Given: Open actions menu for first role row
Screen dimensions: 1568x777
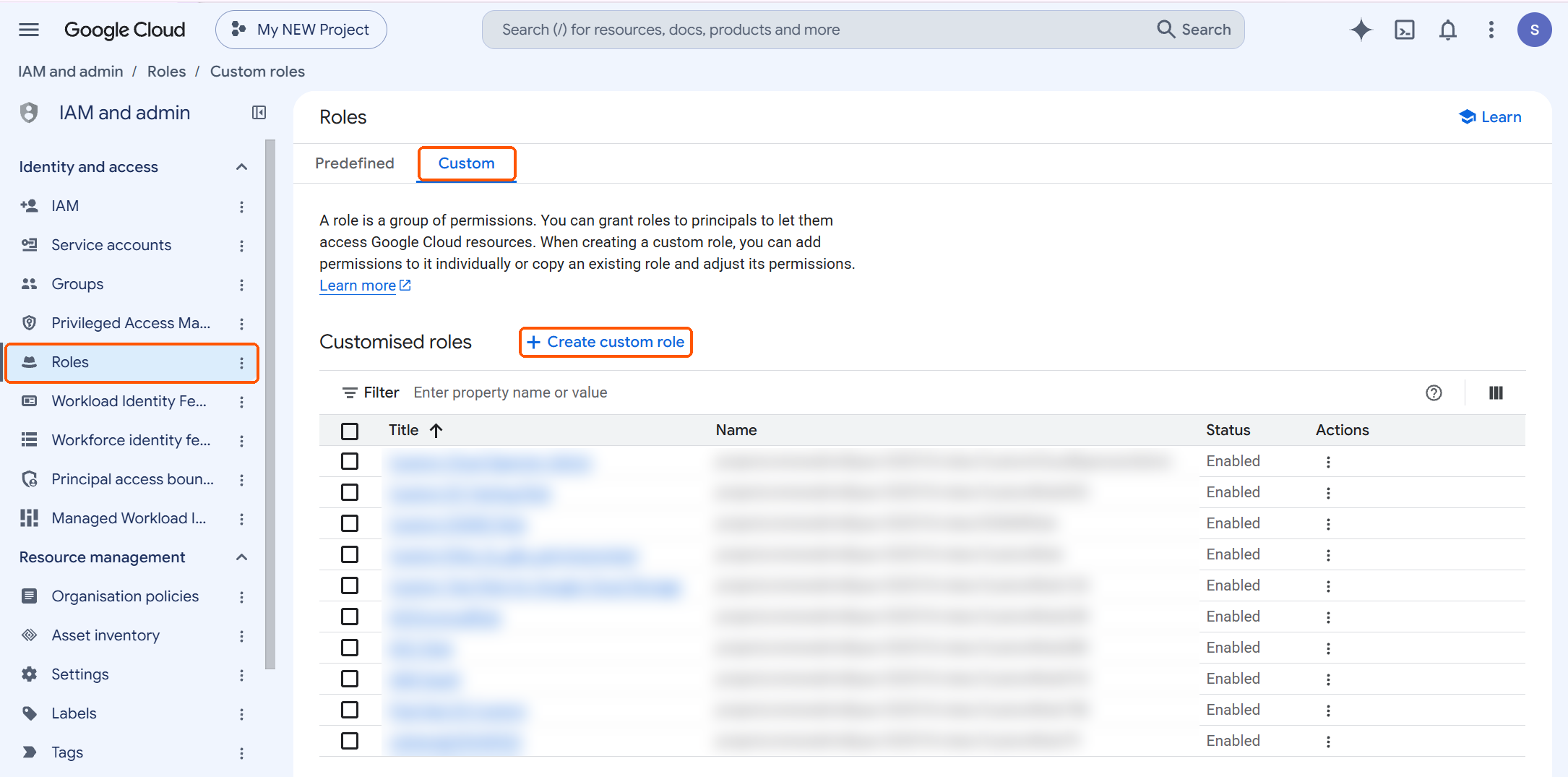Looking at the screenshot, I should [x=1328, y=462].
